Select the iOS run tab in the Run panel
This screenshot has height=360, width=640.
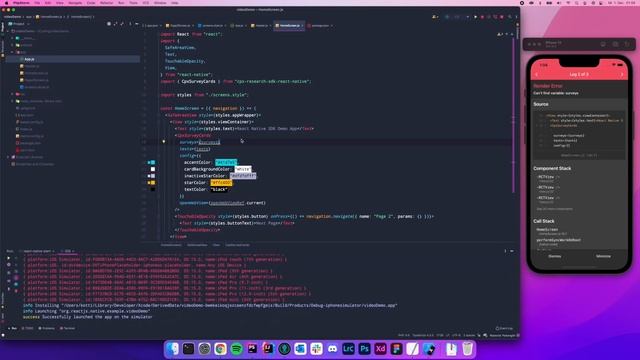68,251
